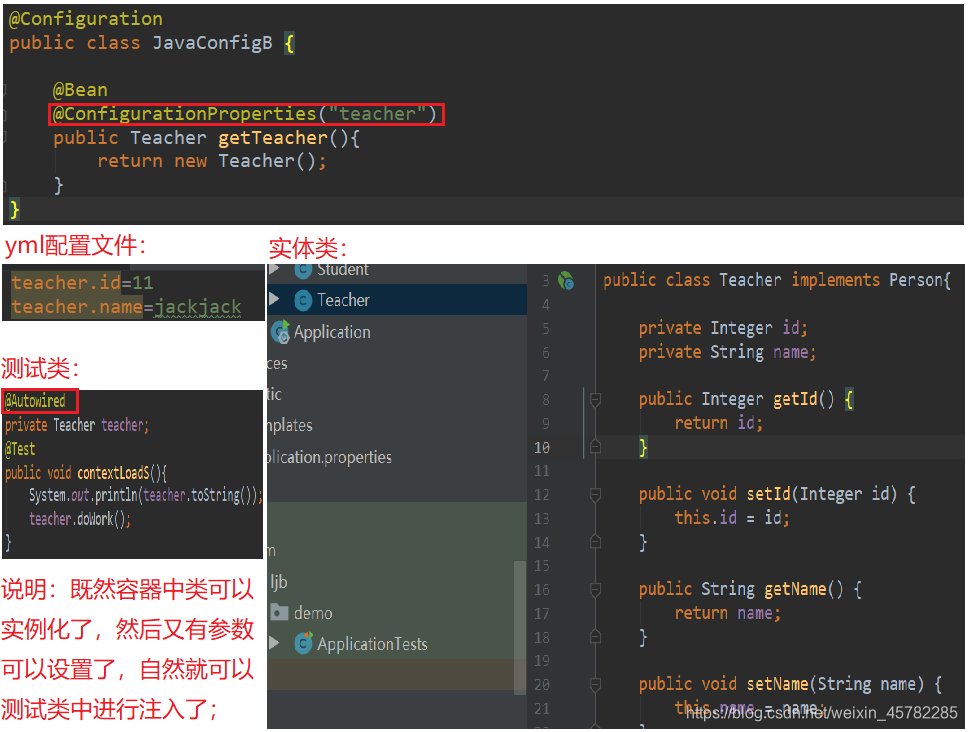Click the Teacher class icon in project tree
This screenshot has height=732, width=968.
point(302,301)
